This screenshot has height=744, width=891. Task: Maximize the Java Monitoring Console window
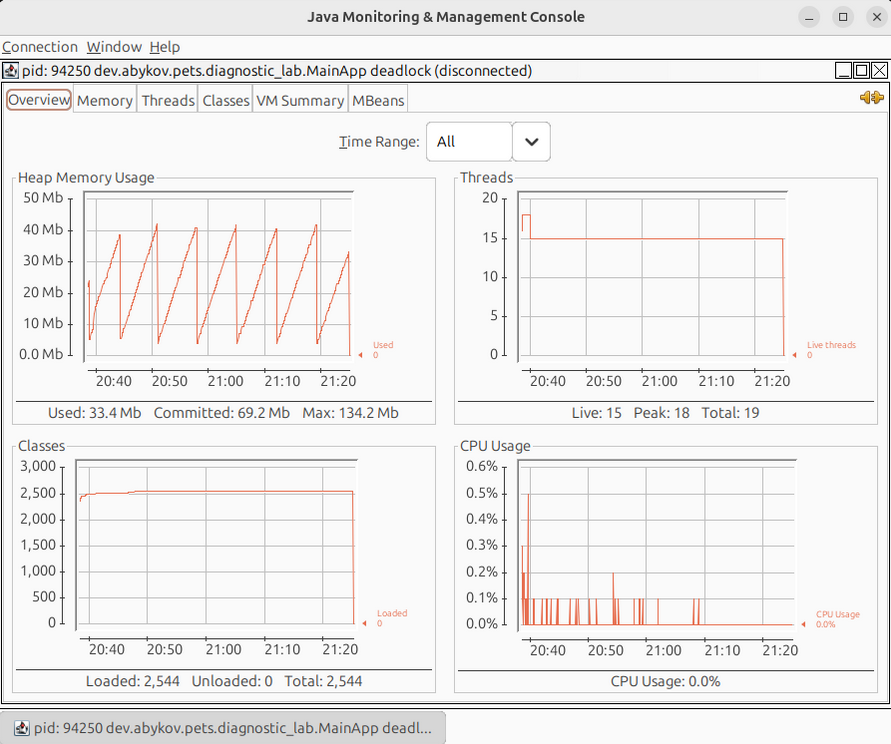[x=843, y=17]
